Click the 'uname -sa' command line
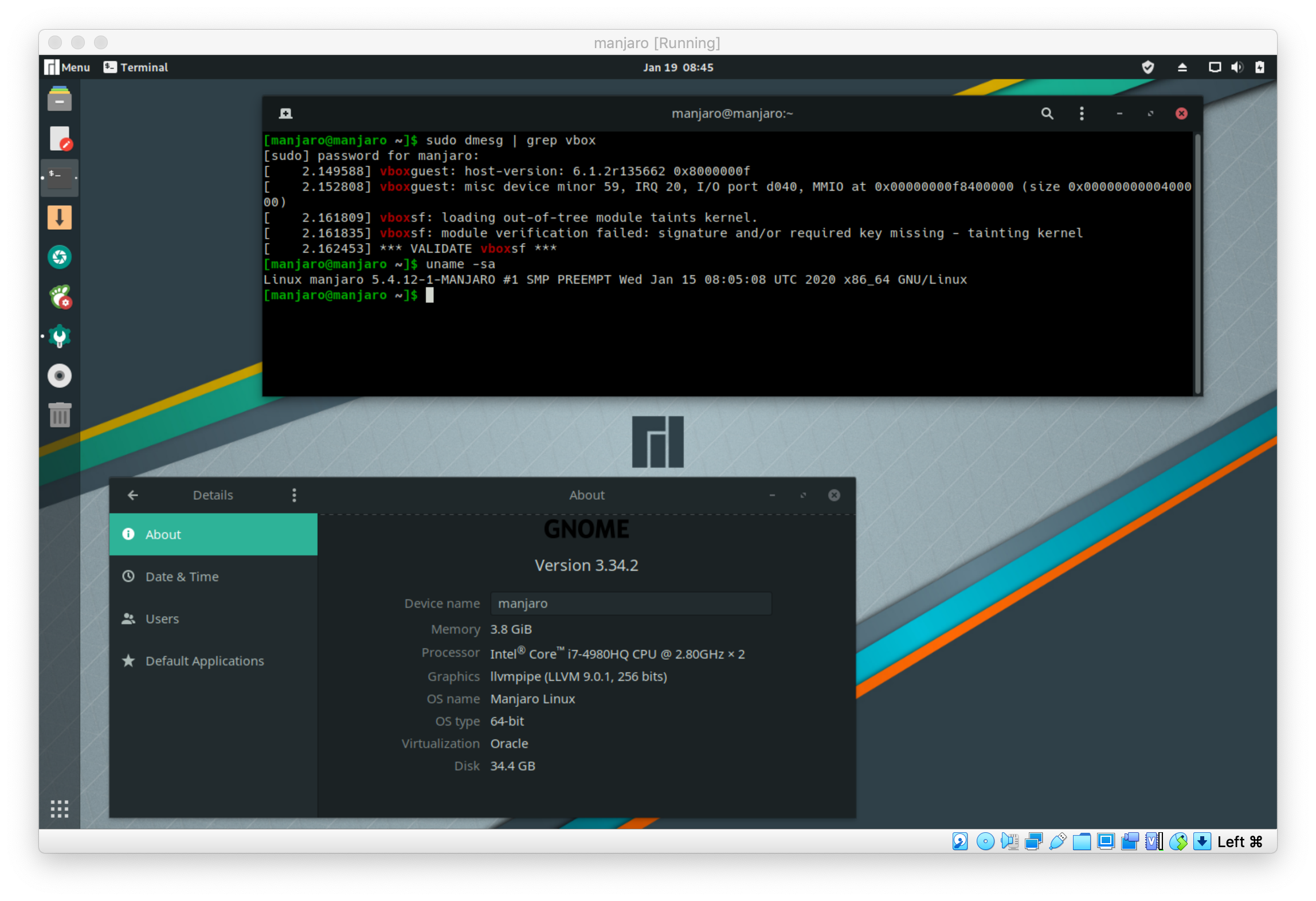The image size is (1316, 901). (x=460, y=264)
